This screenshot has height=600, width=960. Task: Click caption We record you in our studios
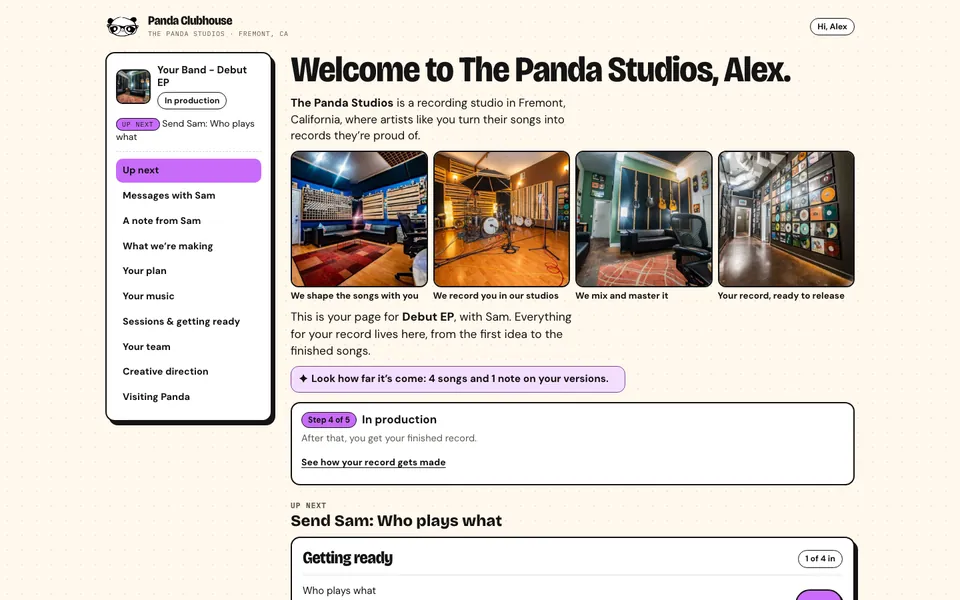[x=496, y=296]
